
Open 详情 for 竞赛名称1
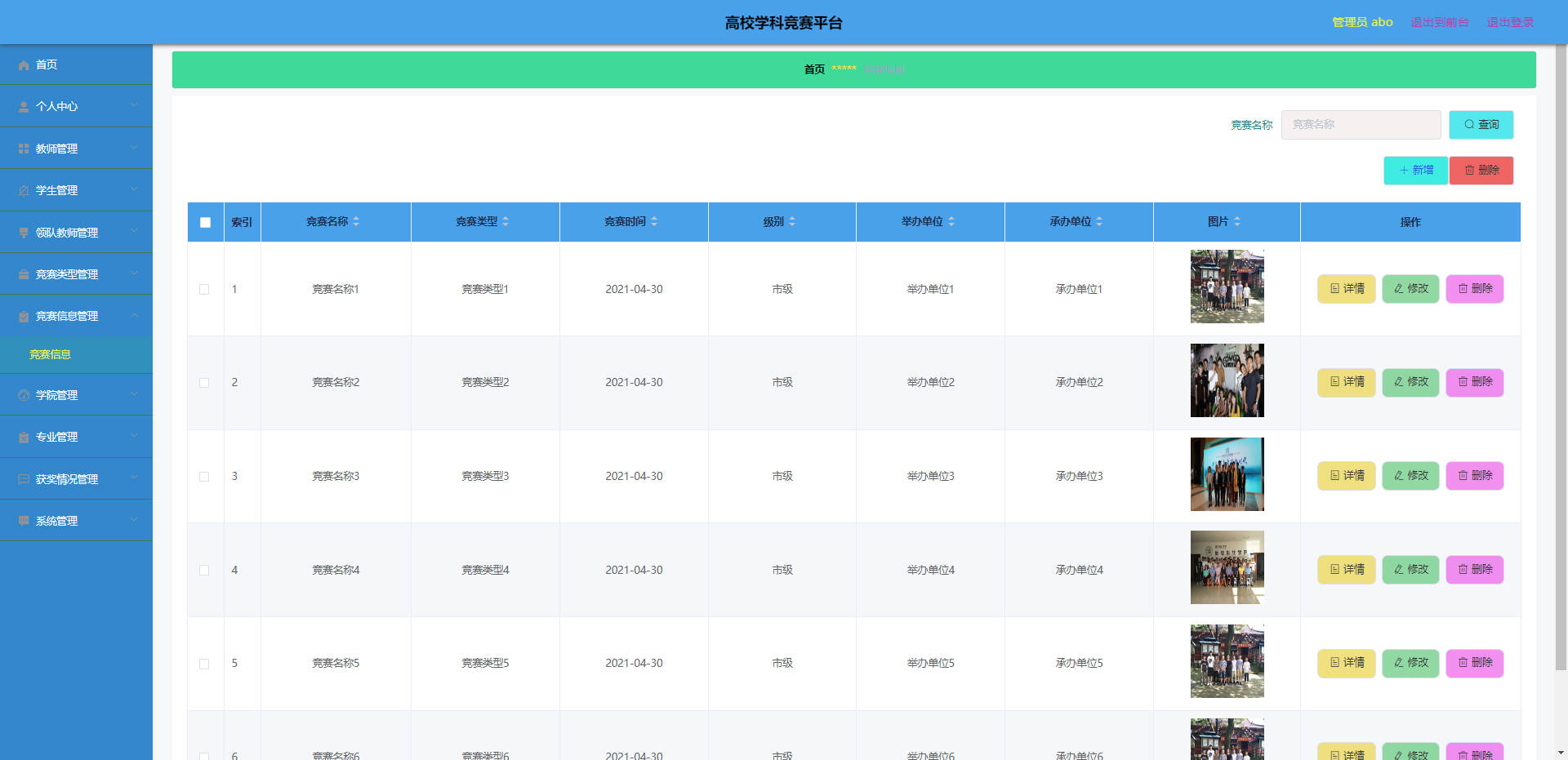point(1347,289)
